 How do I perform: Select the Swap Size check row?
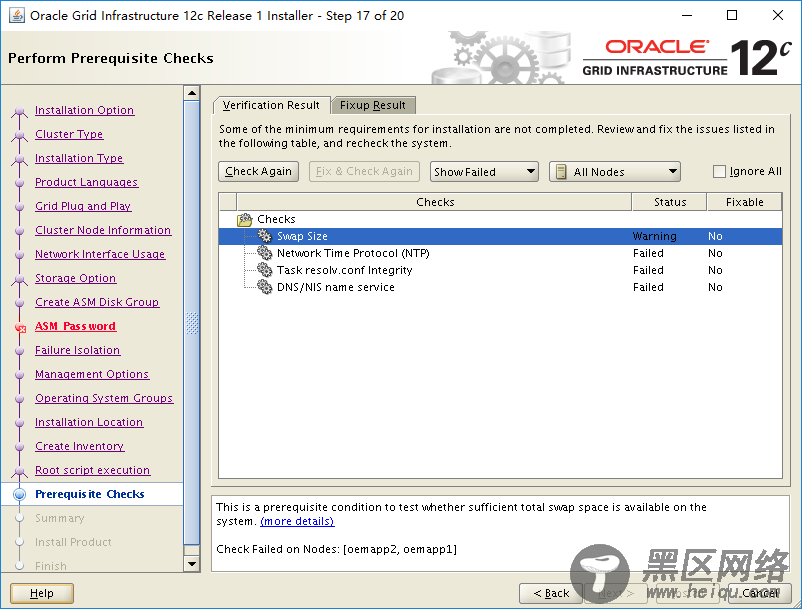[x=500, y=236]
